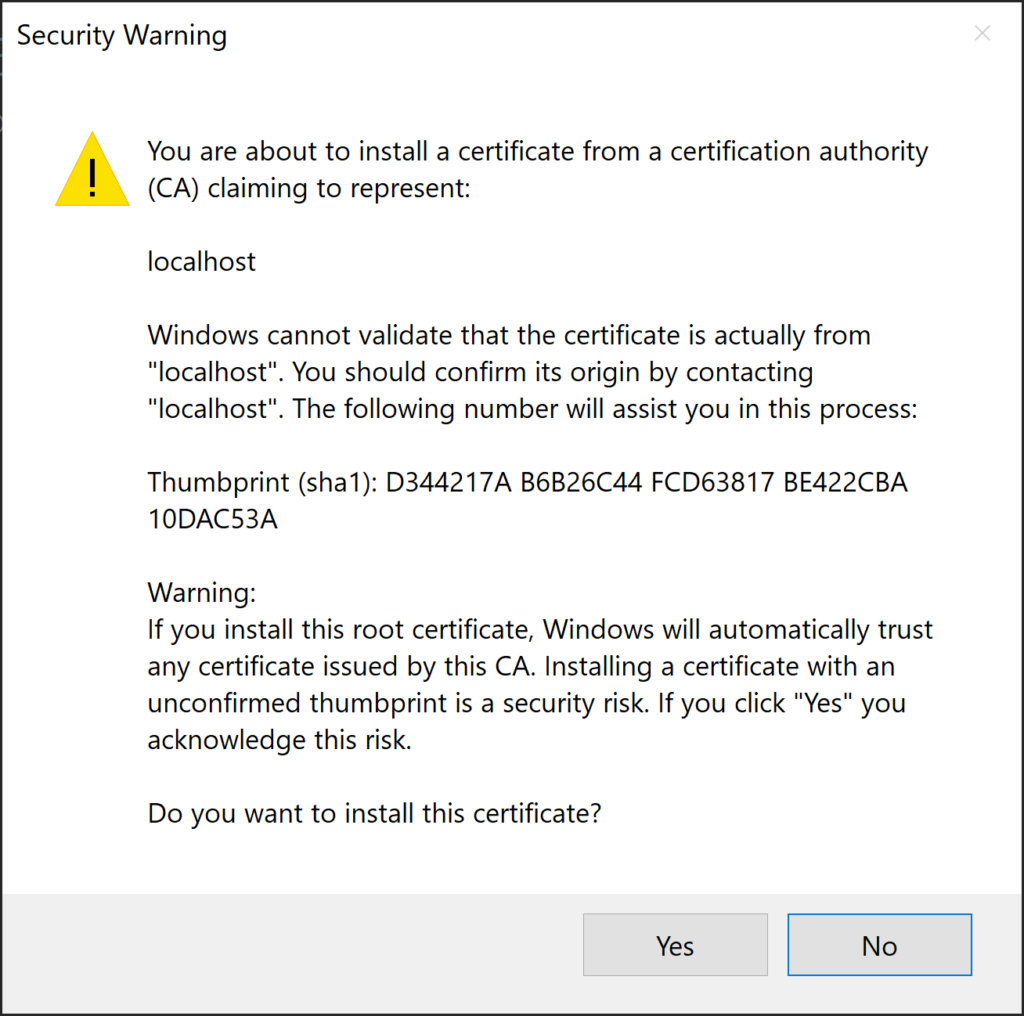Click thumbprint segment FCD63817
The width and height of the screenshot is (1024, 1016).
point(713,482)
